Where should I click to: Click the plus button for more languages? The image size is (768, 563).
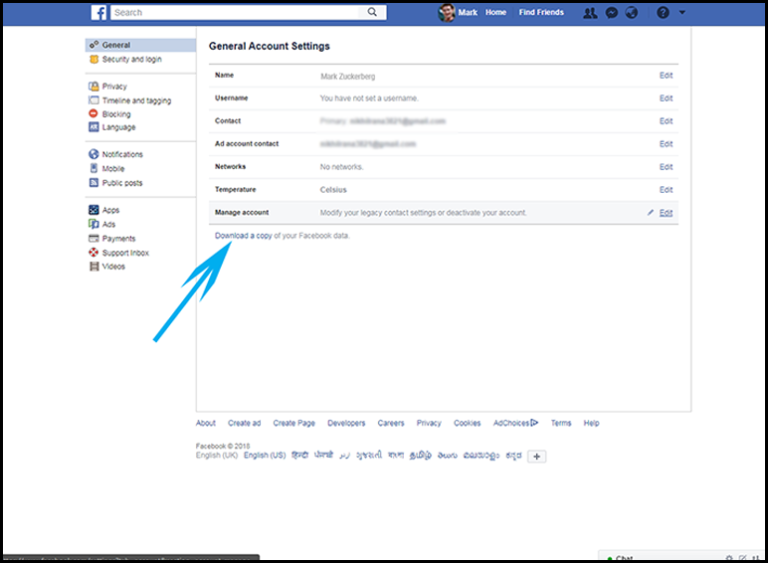537,457
